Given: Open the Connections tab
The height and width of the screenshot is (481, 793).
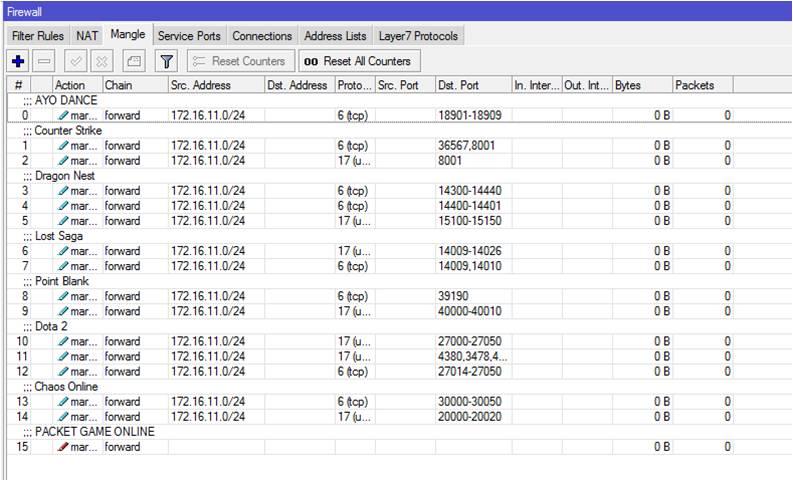Looking at the screenshot, I should click(x=262, y=36).
